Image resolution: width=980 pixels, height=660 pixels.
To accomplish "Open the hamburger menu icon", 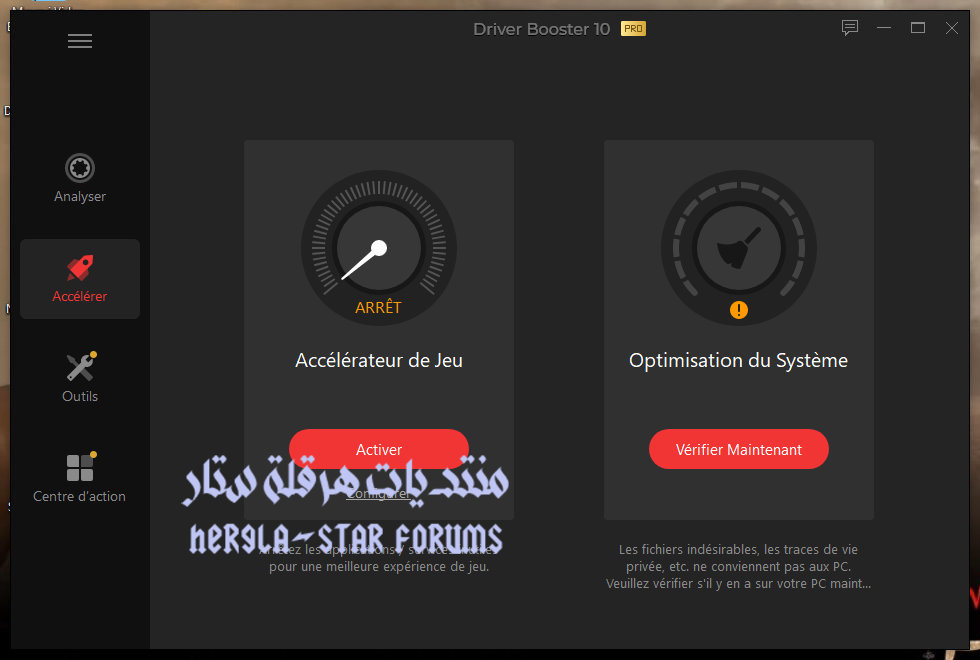I will pos(80,41).
